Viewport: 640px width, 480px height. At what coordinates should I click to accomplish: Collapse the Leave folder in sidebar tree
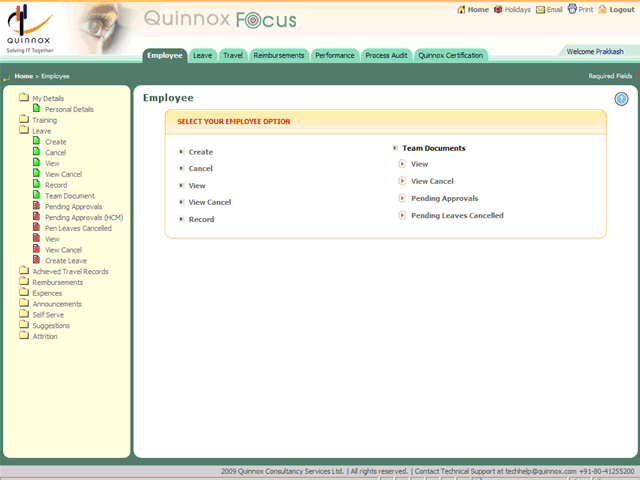point(24,131)
